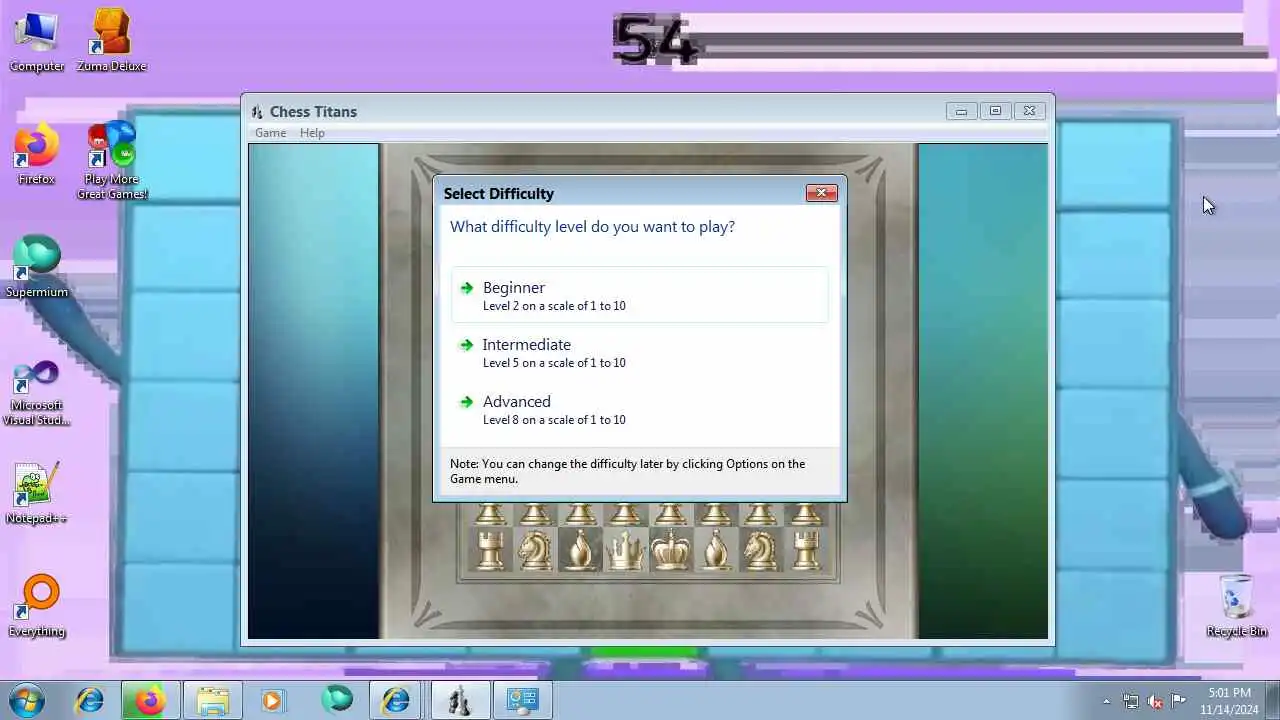This screenshot has width=1280, height=720.
Task: Close the Chess Titans window
Action: (x=1029, y=111)
